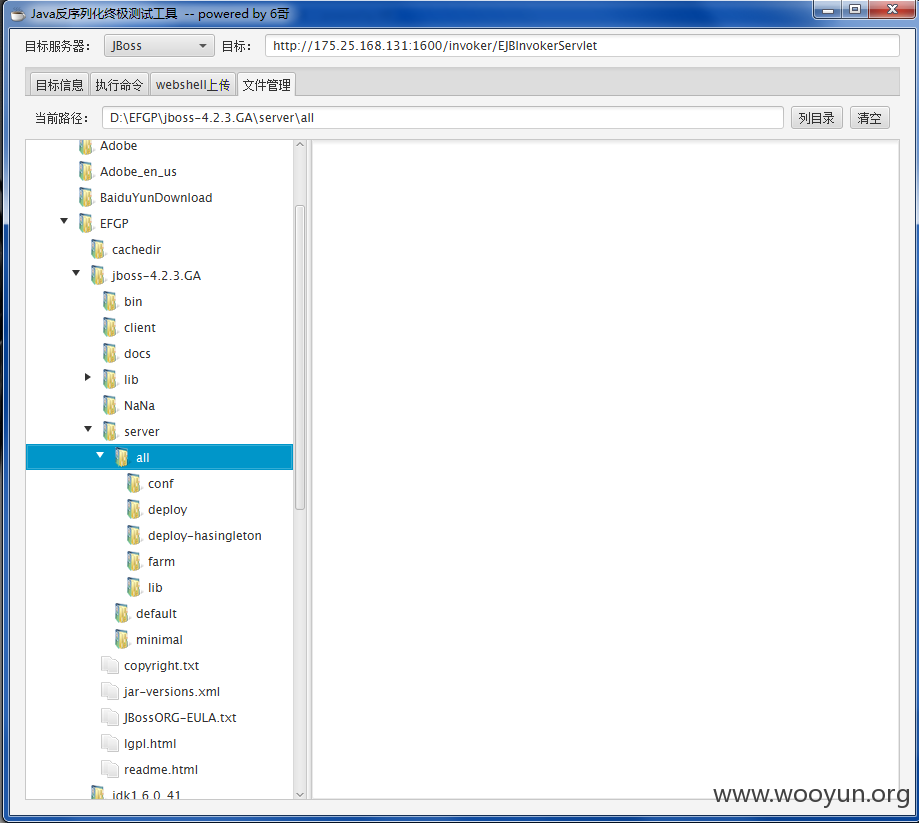The width and height of the screenshot is (919, 823).
Task: Select the 文件管理 tab
Action: [267, 84]
